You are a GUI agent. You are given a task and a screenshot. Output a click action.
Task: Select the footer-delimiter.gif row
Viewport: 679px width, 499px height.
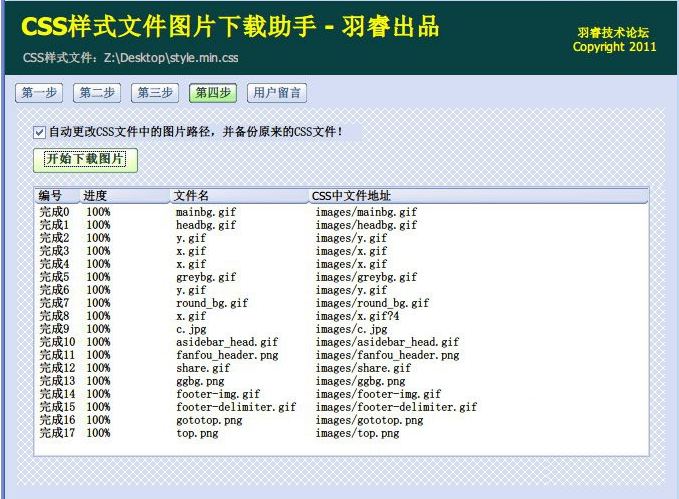pyautogui.click(x=236, y=407)
